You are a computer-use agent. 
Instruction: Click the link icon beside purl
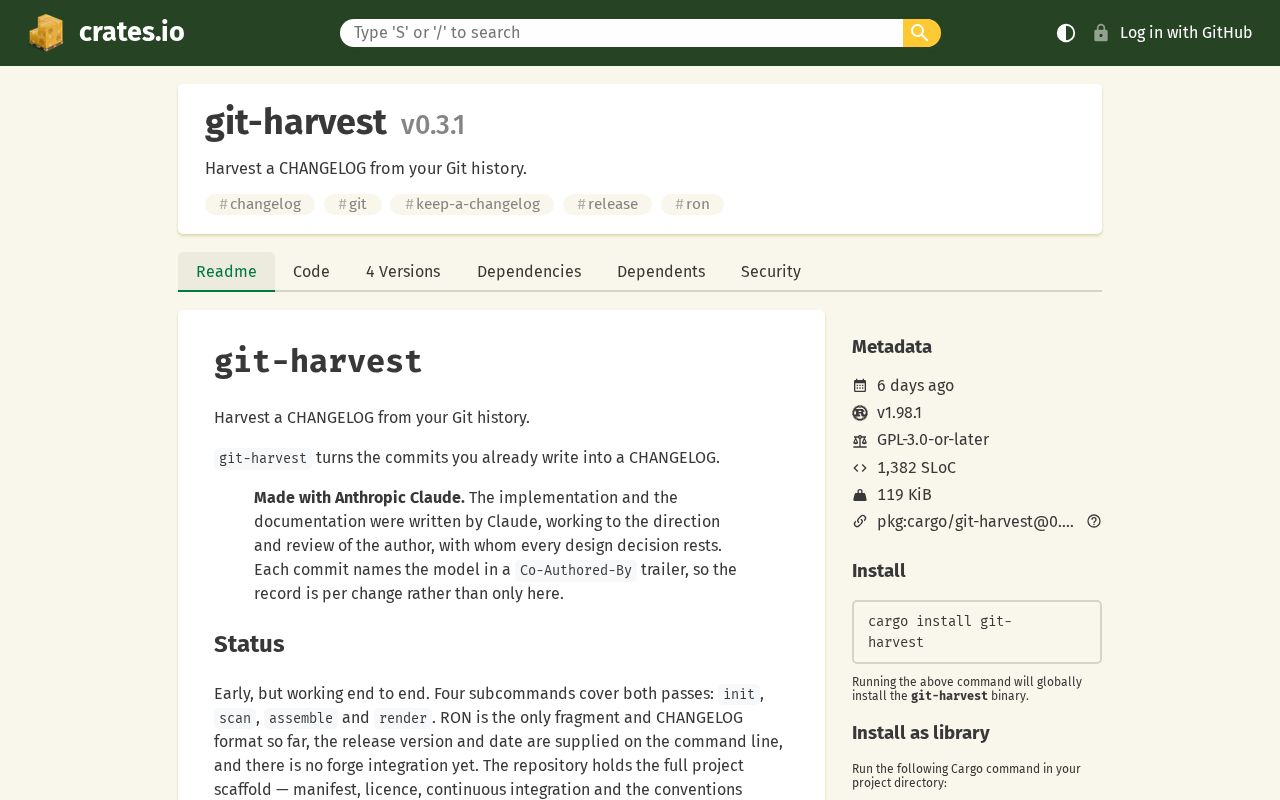tap(860, 522)
